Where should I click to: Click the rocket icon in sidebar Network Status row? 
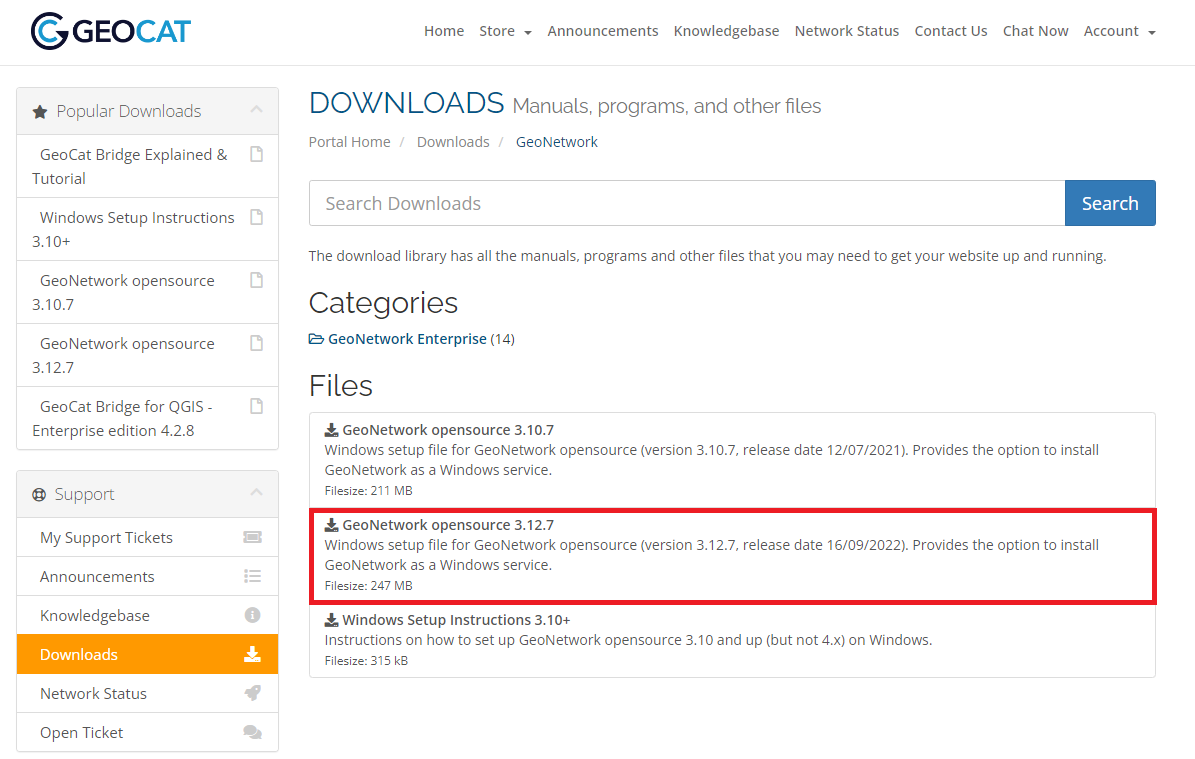[252, 693]
